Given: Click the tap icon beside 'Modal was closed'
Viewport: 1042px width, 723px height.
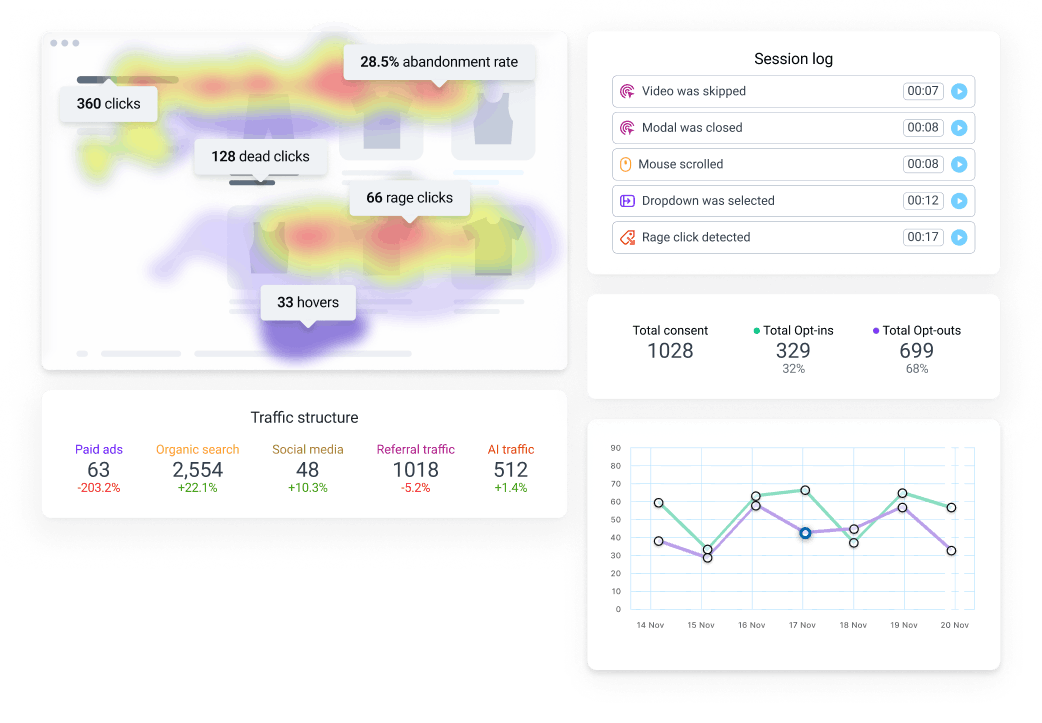Looking at the screenshot, I should tap(627, 128).
